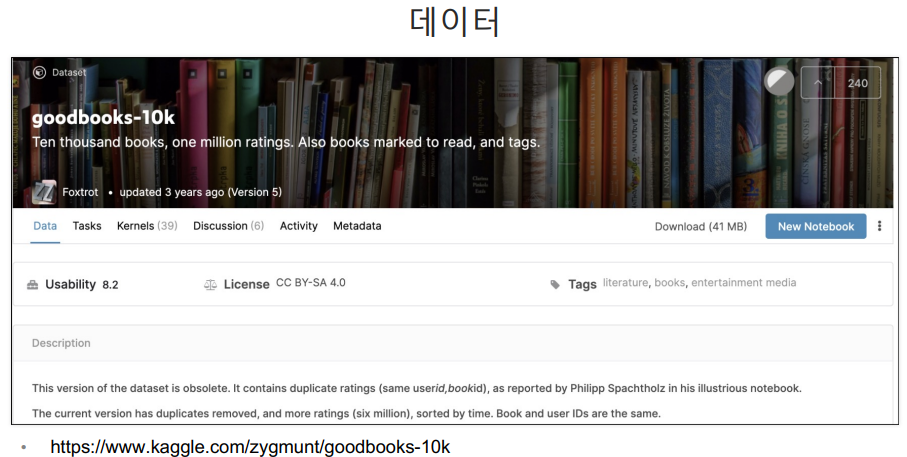
Task: Upvote the goodbooks-10k dataset
Action: coord(818,83)
